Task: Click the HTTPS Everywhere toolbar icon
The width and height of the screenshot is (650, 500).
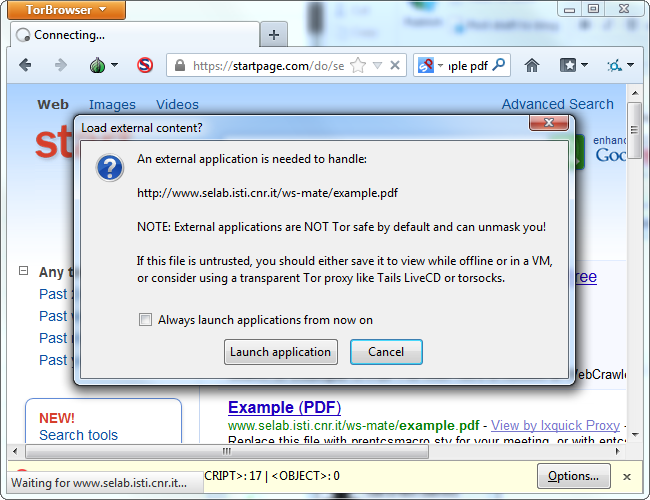Action: pos(614,66)
